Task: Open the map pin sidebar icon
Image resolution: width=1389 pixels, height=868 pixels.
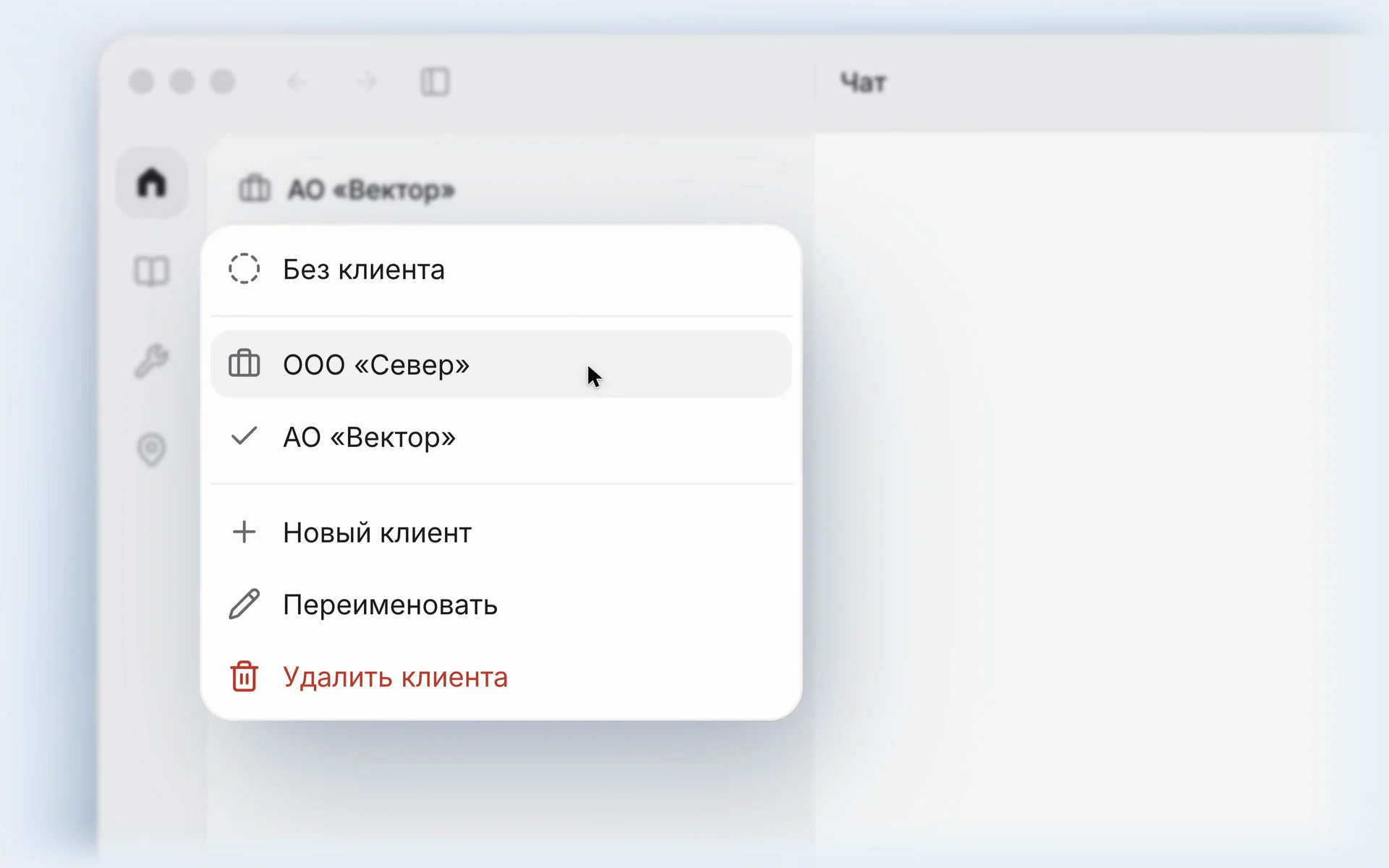Action: [152, 450]
